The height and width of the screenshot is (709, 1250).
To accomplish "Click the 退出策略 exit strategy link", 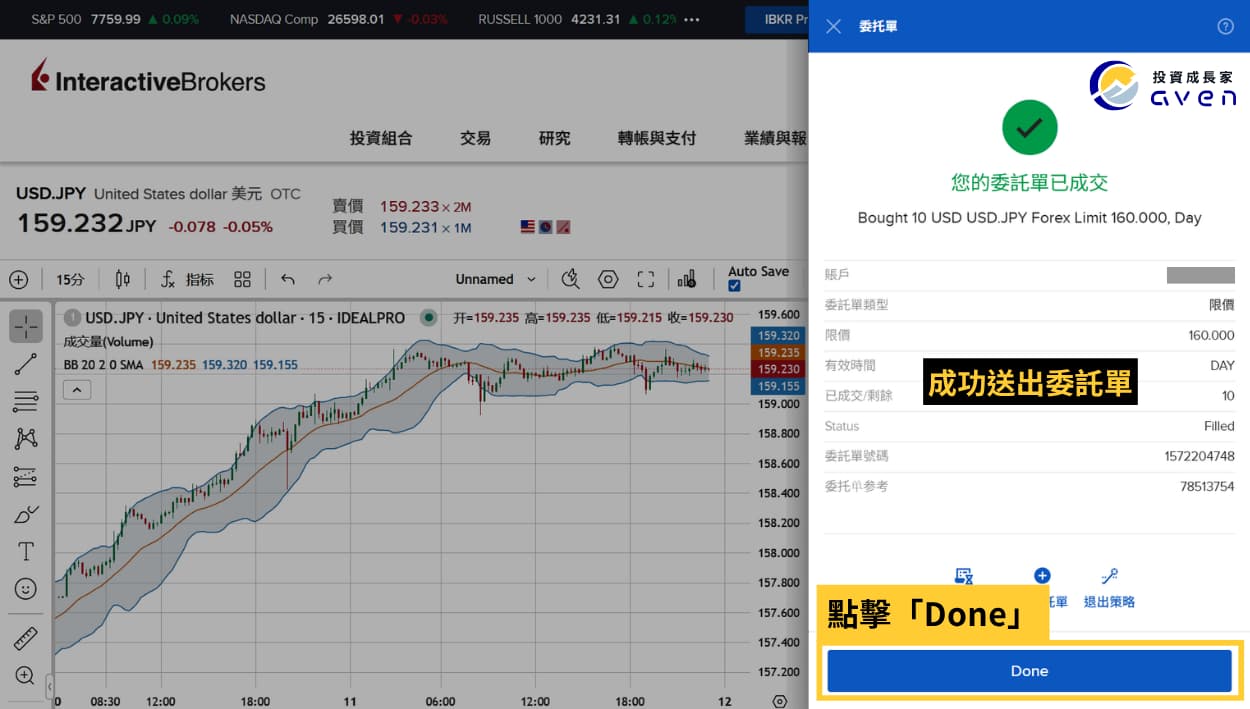I will [x=1109, y=602].
